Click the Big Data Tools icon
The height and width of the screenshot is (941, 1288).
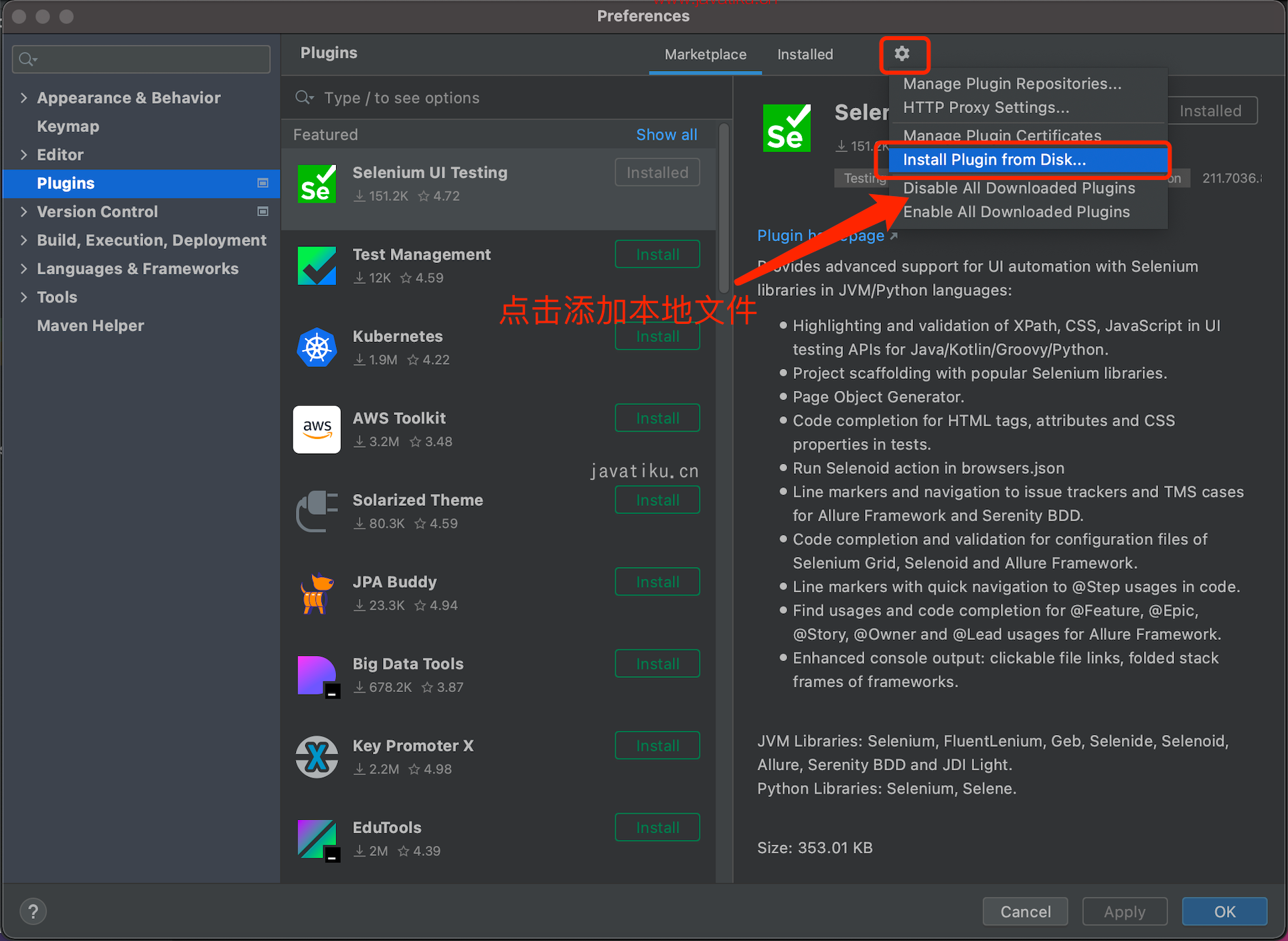coord(317,675)
